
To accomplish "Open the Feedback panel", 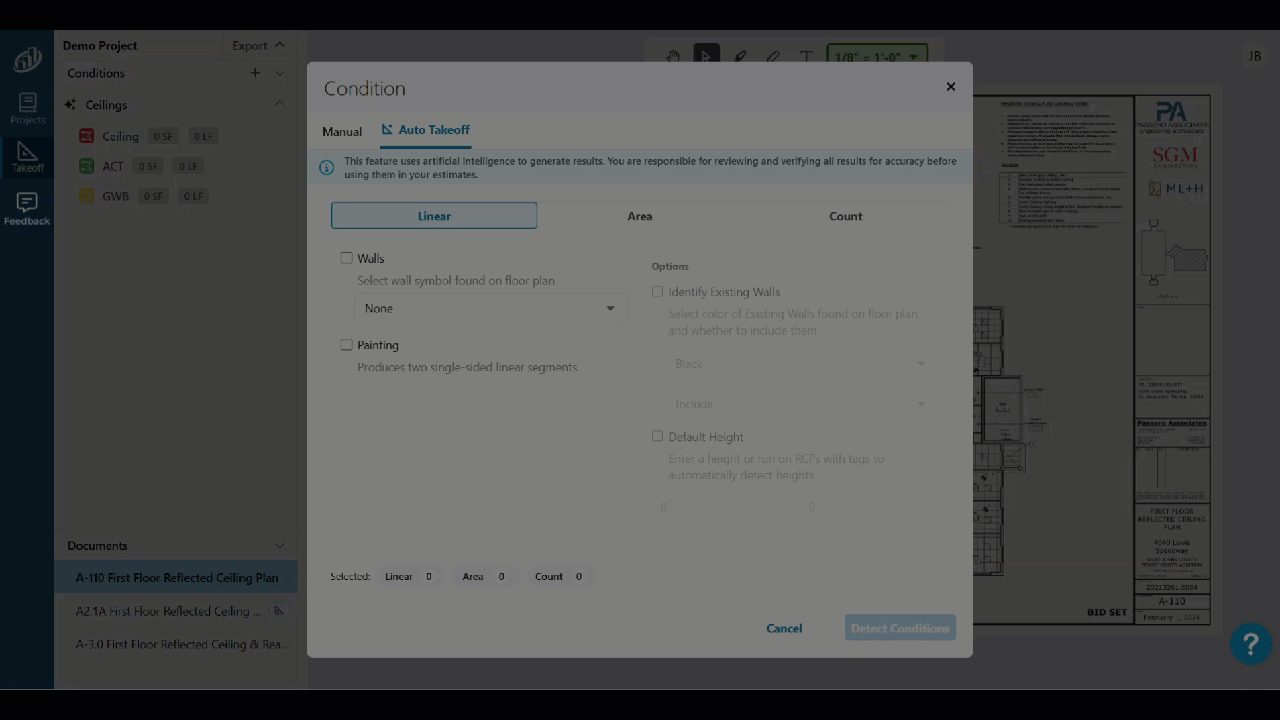I will (x=27, y=209).
